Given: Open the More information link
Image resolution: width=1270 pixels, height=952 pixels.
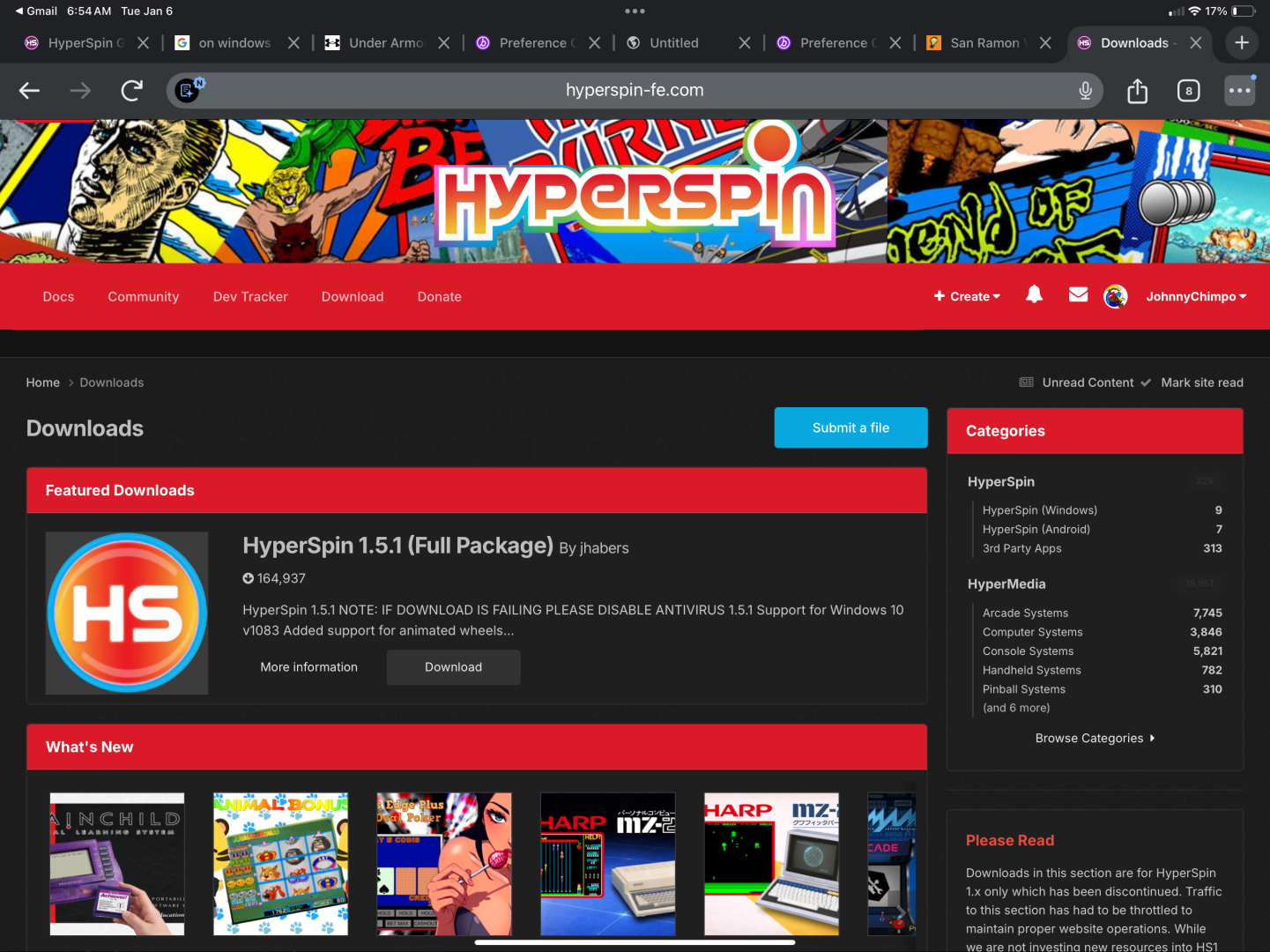Looking at the screenshot, I should click(x=308, y=667).
